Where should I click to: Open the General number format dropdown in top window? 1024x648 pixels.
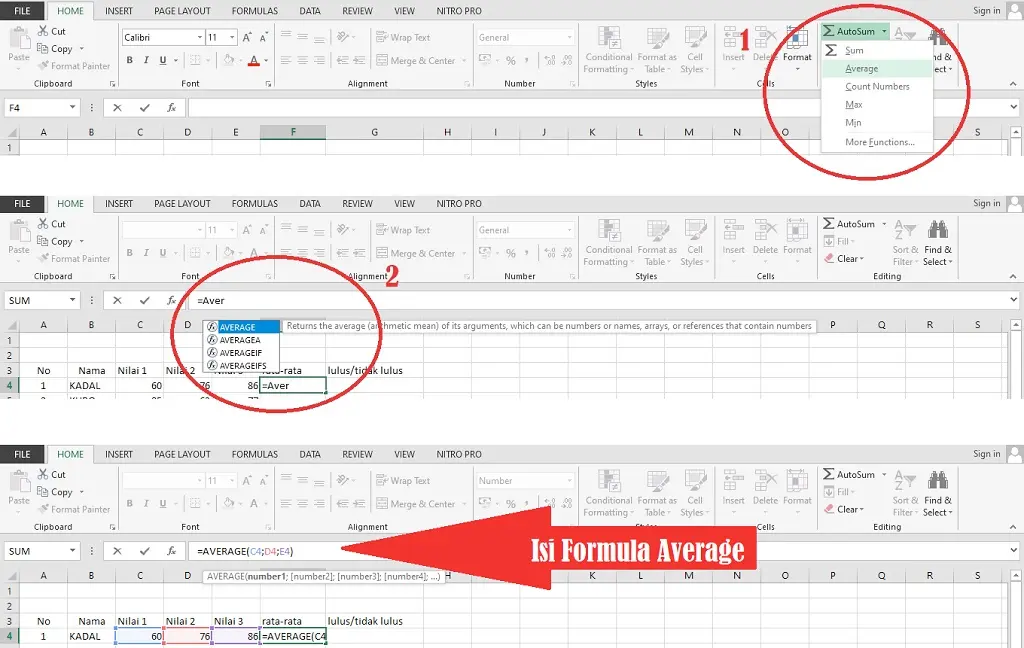pyautogui.click(x=569, y=37)
